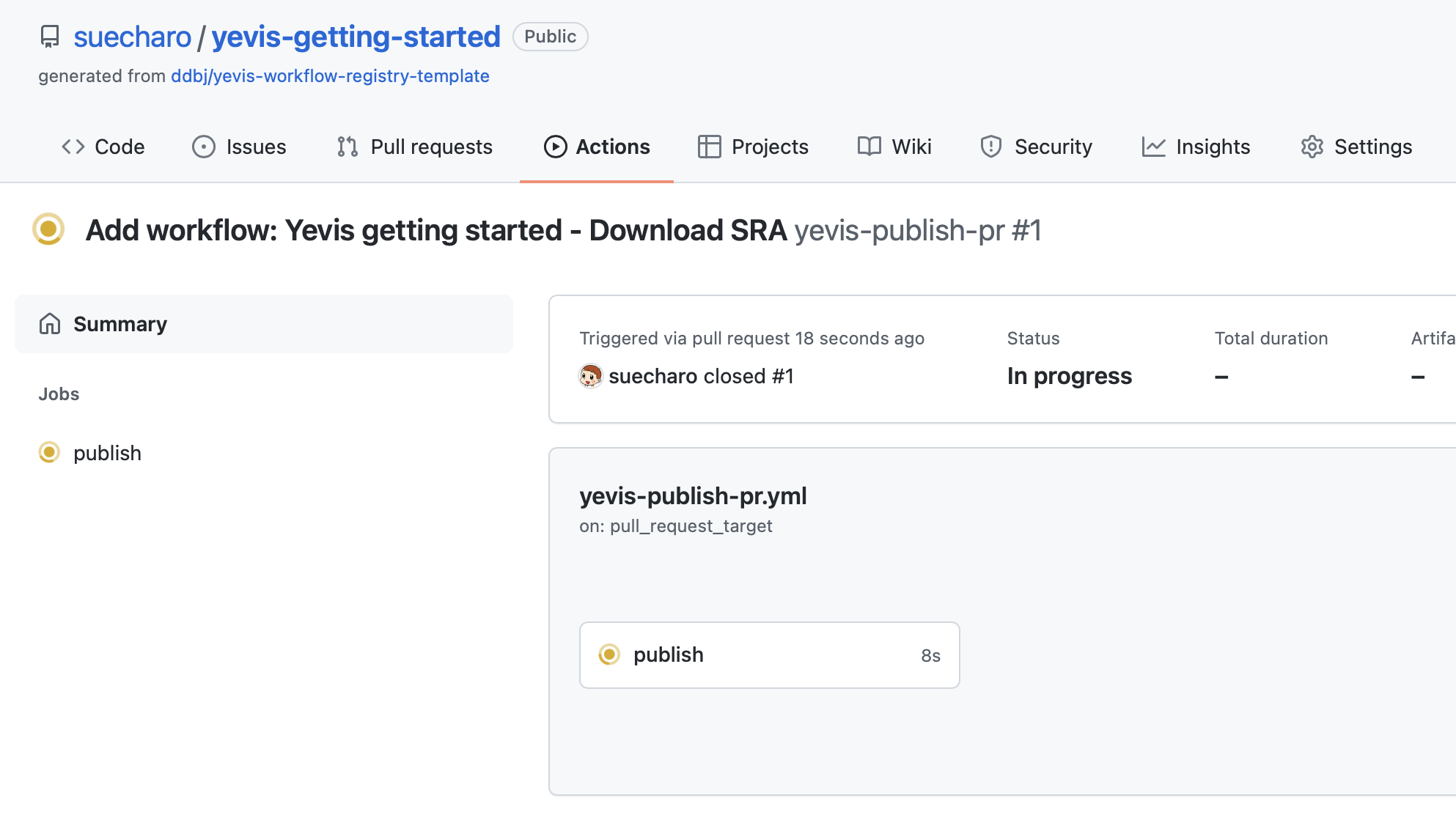Switch to the Pull requests tab

click(415, 147)
